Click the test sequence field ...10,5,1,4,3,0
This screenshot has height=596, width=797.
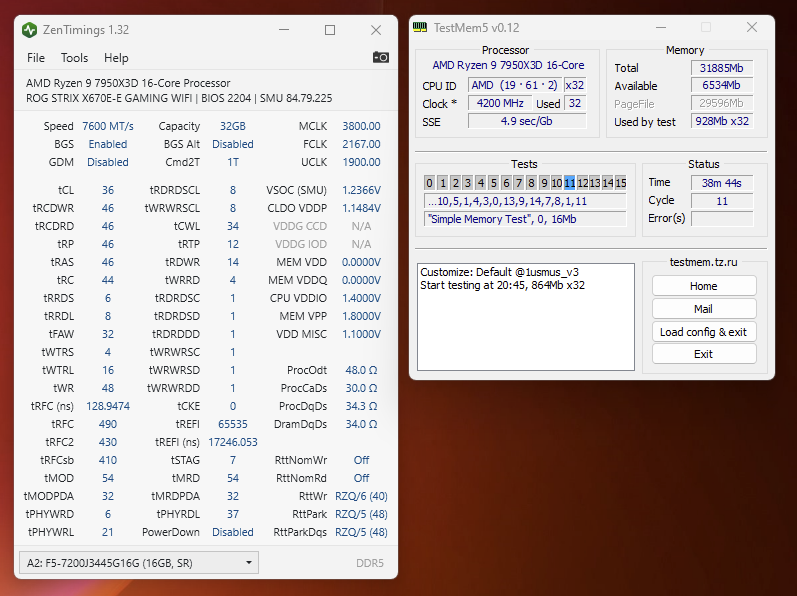pos(525,201)
